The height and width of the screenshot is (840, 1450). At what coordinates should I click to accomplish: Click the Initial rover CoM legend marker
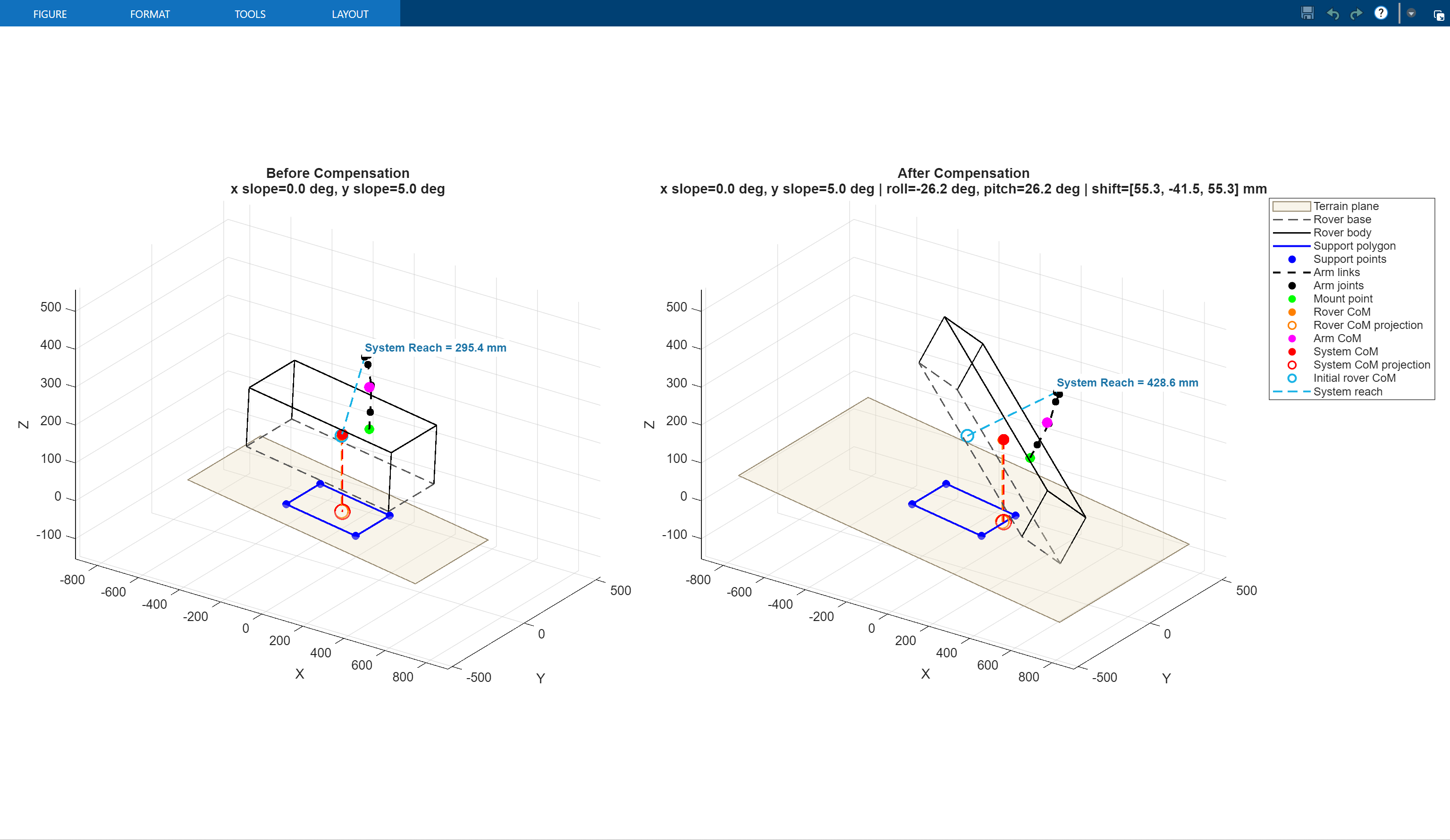click(1292, 378)
